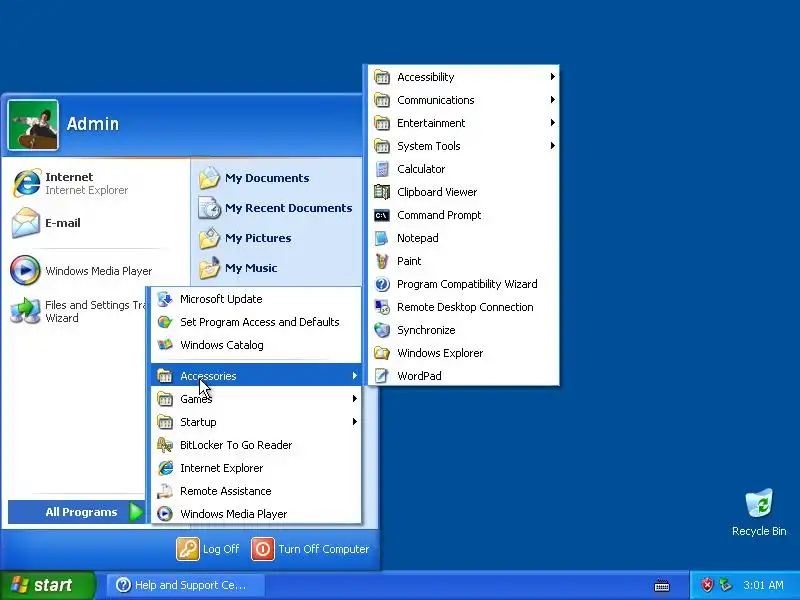Click the BitLocker To Go Reader label
800x600 pixels.
point(236,445)
